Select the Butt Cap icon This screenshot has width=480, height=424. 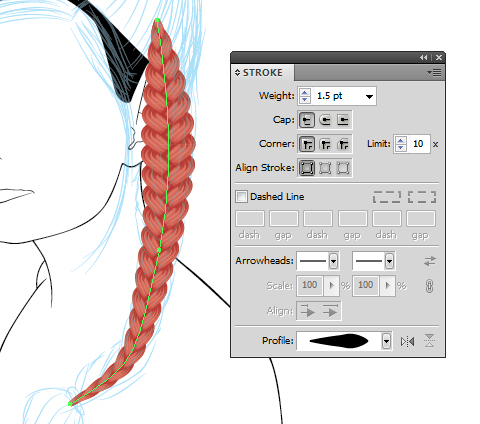307,120
